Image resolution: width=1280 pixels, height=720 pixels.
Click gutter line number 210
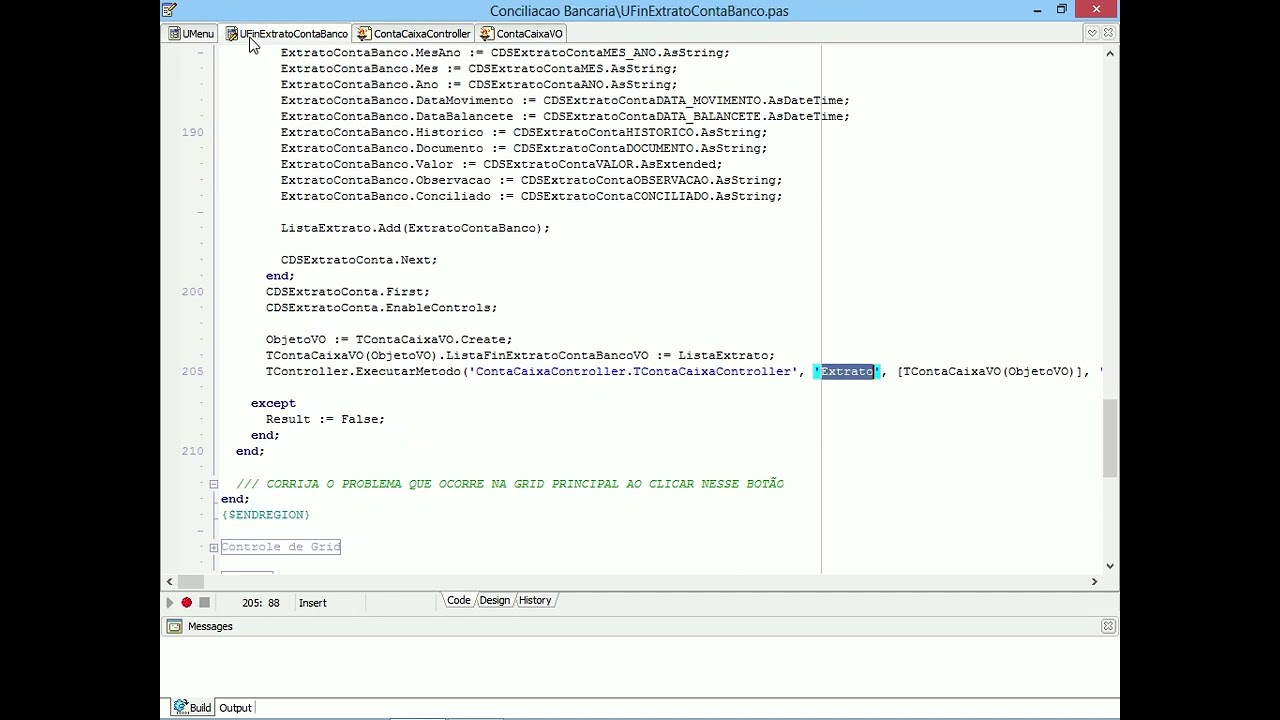192,451
